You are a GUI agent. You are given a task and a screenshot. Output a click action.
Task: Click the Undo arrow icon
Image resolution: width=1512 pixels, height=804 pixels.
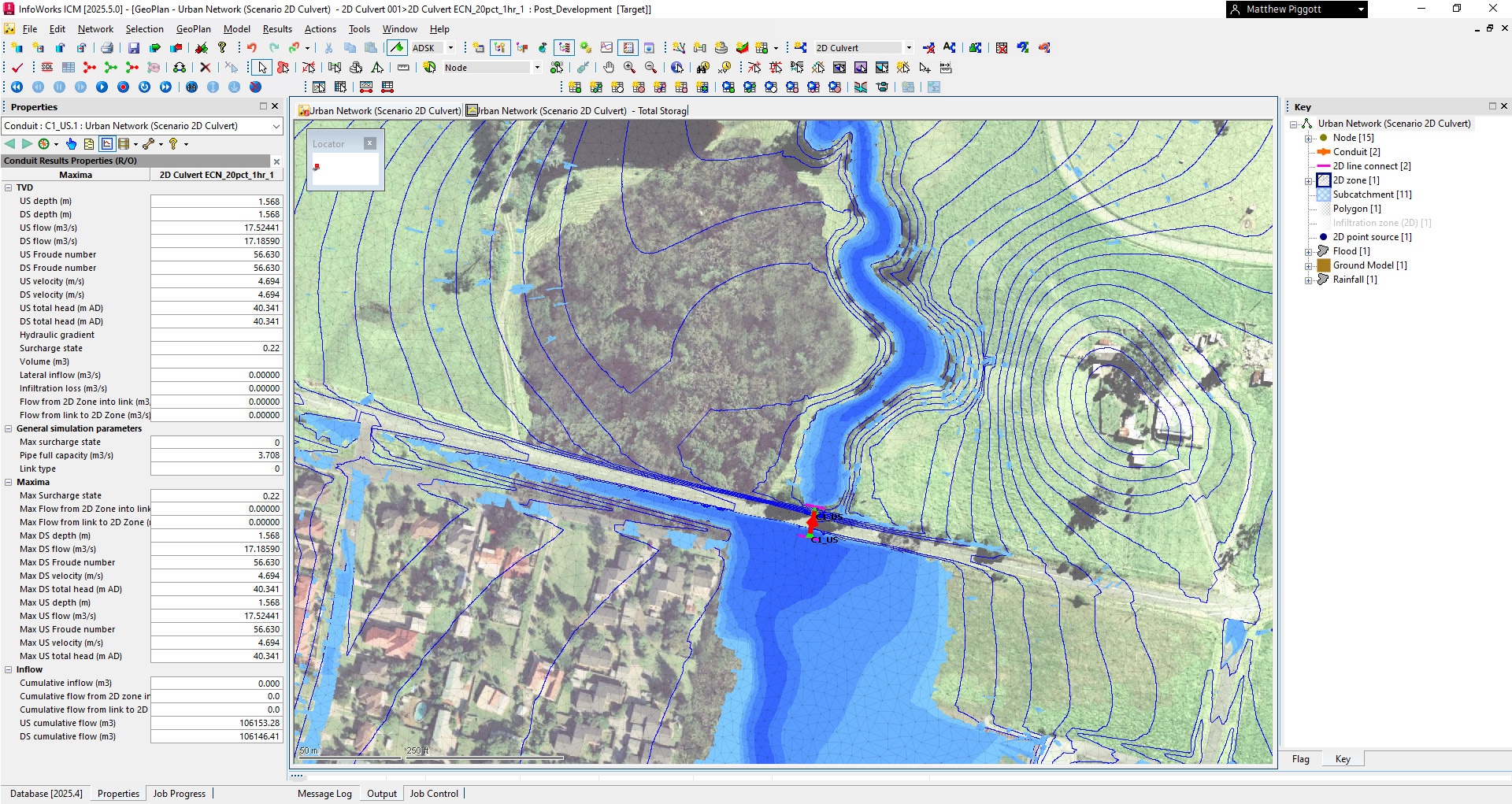coord(251,48)
